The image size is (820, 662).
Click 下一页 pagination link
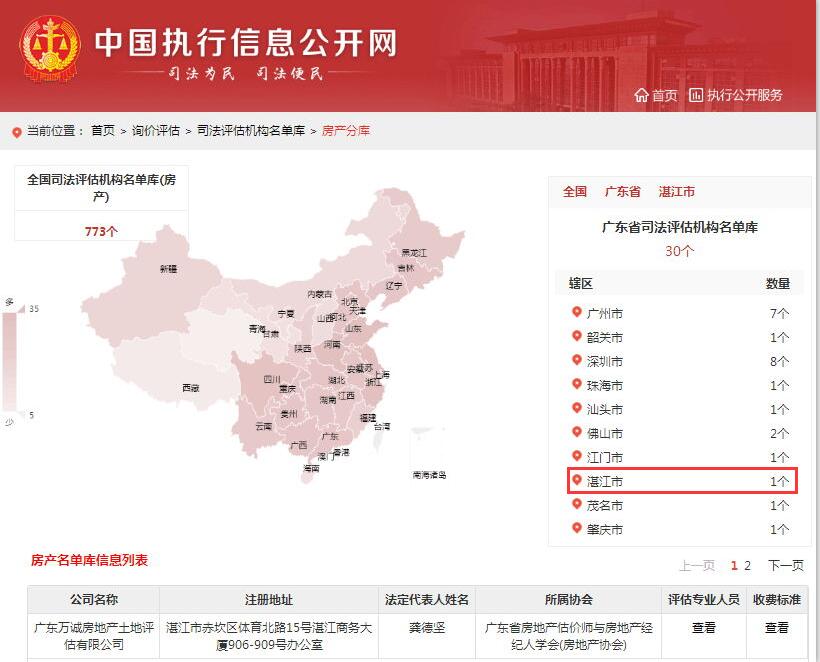(786, 566)
